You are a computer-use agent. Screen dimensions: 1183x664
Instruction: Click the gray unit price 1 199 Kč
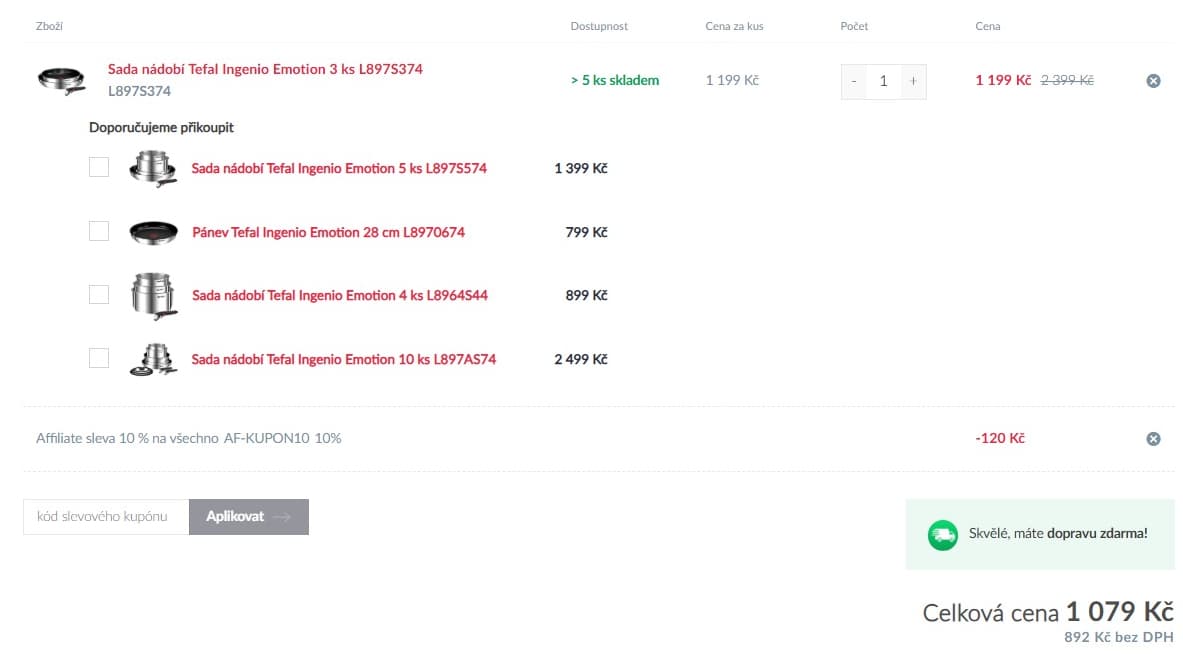[x=732, y=80]
